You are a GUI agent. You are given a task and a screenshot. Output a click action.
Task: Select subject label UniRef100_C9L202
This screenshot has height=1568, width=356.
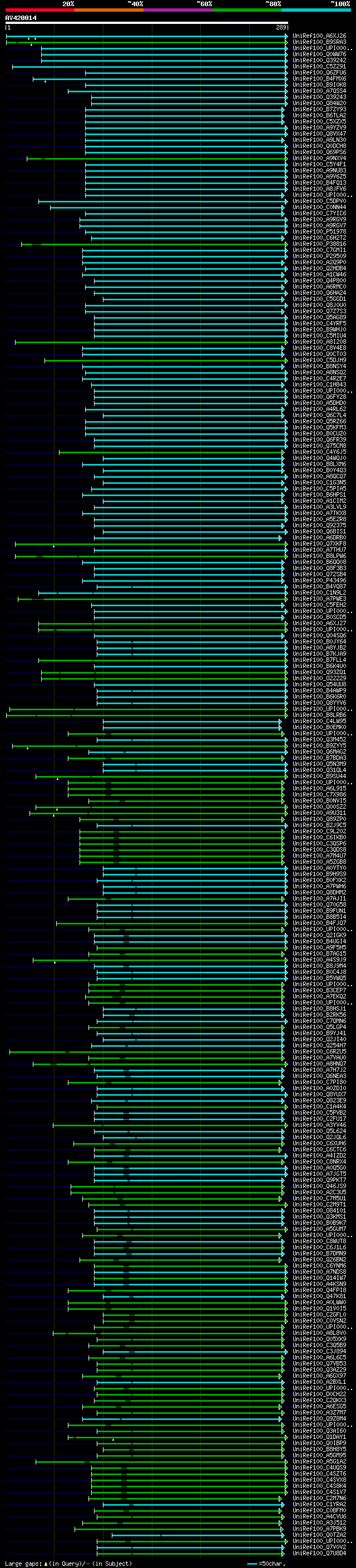319,832
